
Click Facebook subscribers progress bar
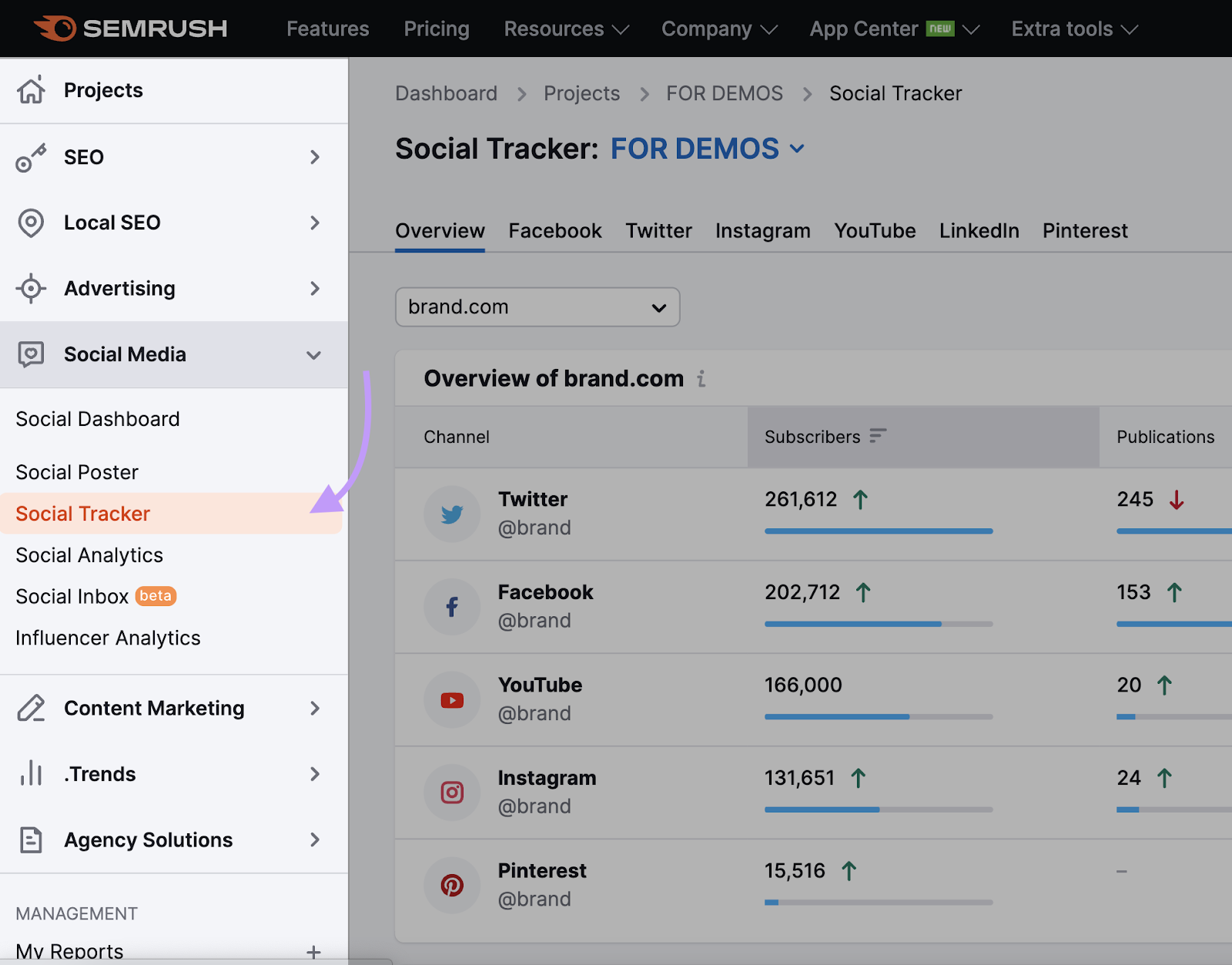click(879, 624)
